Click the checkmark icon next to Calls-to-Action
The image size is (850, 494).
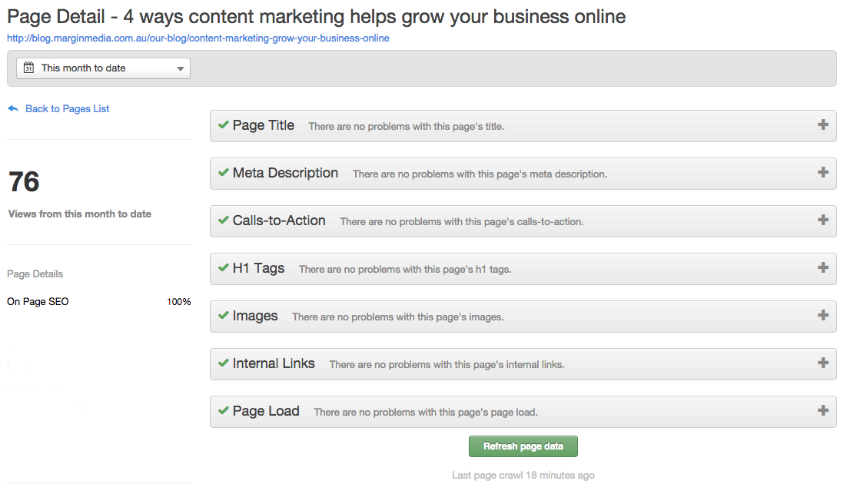223,220
